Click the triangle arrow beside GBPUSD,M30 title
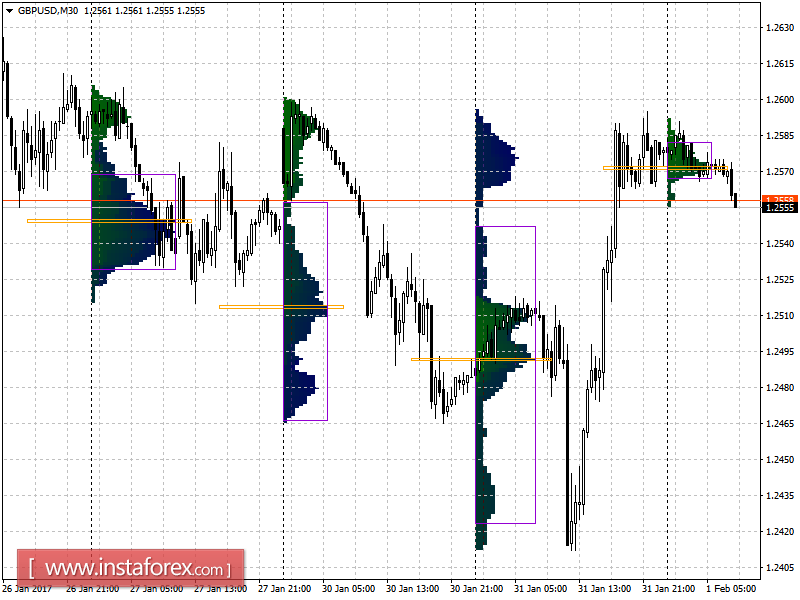The height and width of the screenshot is (600, 800). coord(9,11)
